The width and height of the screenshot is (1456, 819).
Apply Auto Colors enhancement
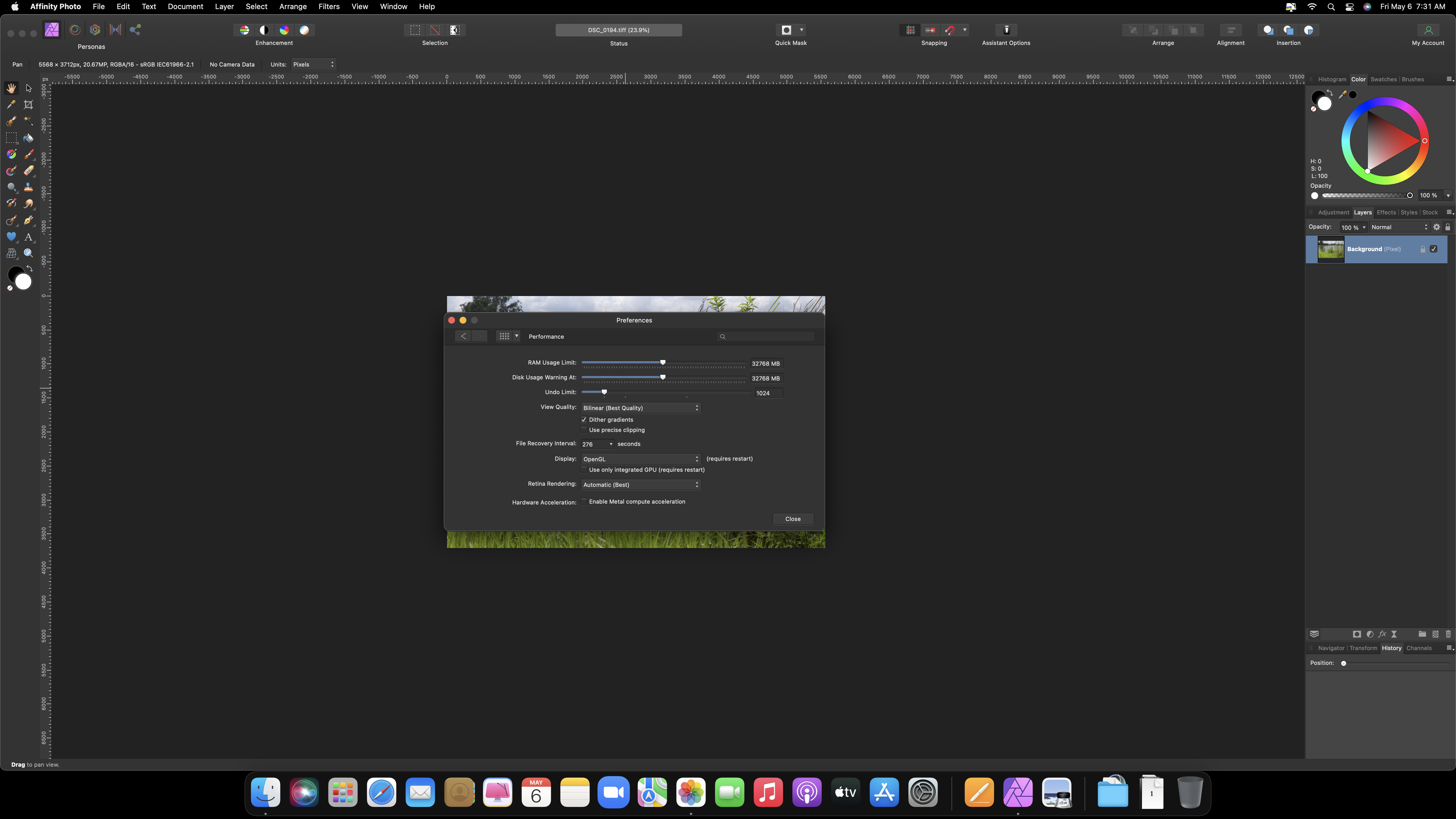(284, 30)
